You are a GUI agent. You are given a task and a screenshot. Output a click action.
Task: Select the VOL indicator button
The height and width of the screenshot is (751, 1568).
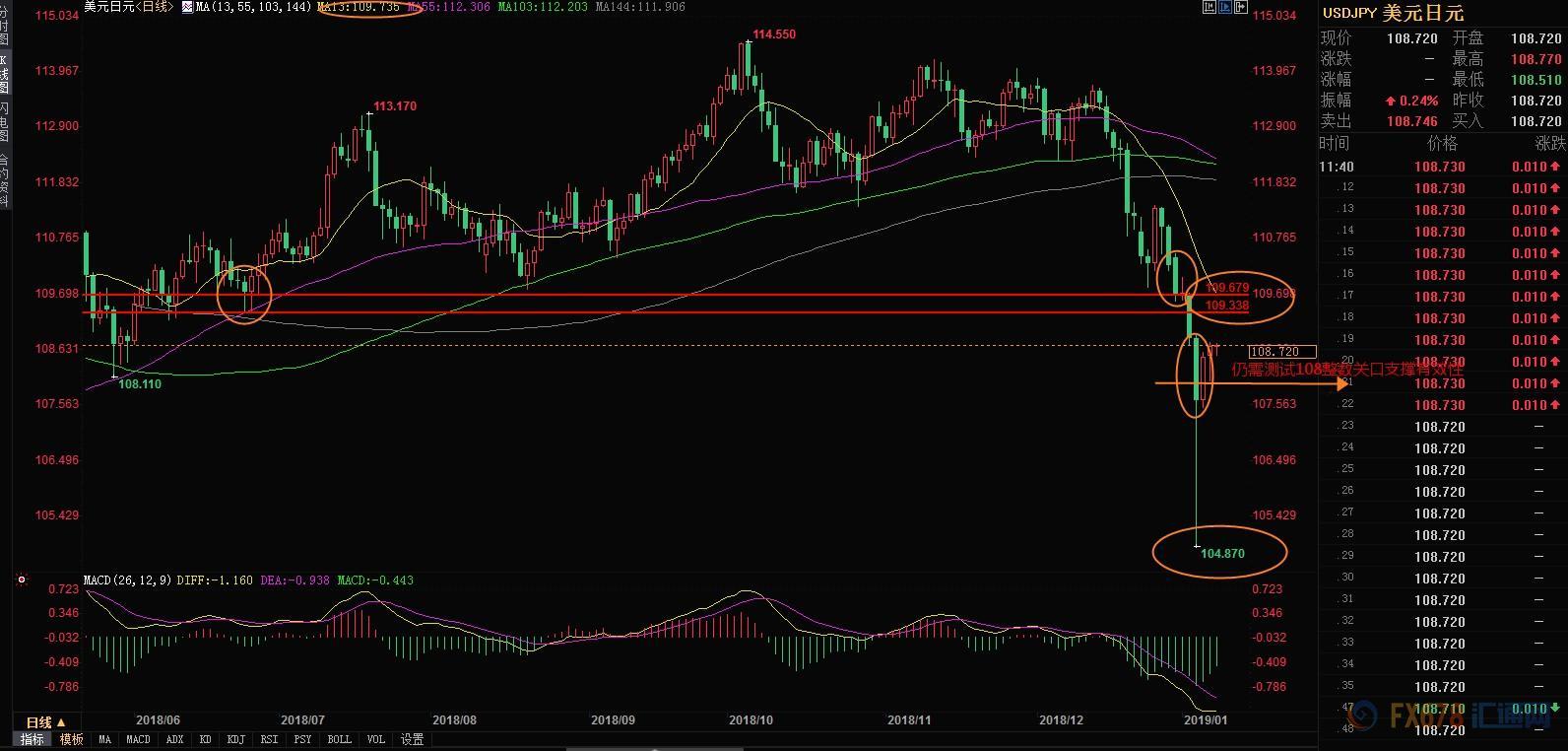click(x=375, y=739)
